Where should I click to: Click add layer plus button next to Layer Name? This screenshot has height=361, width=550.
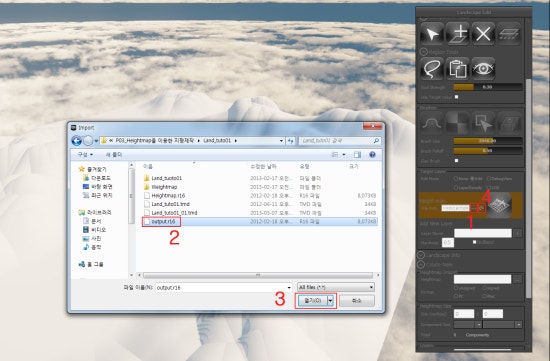point(517,233)
